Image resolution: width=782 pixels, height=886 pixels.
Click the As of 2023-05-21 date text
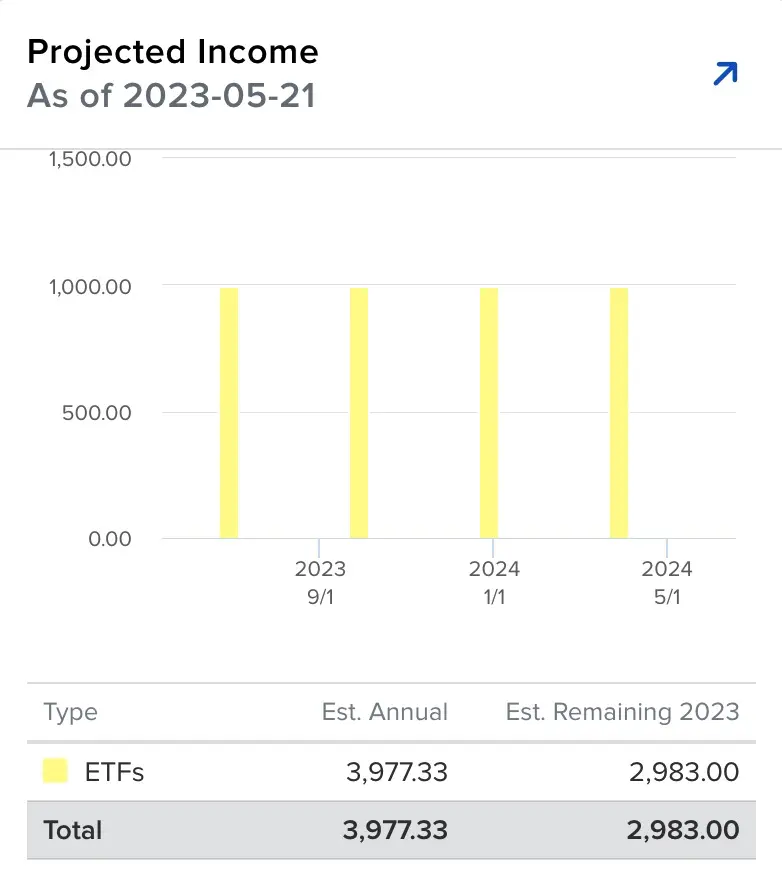171,97
